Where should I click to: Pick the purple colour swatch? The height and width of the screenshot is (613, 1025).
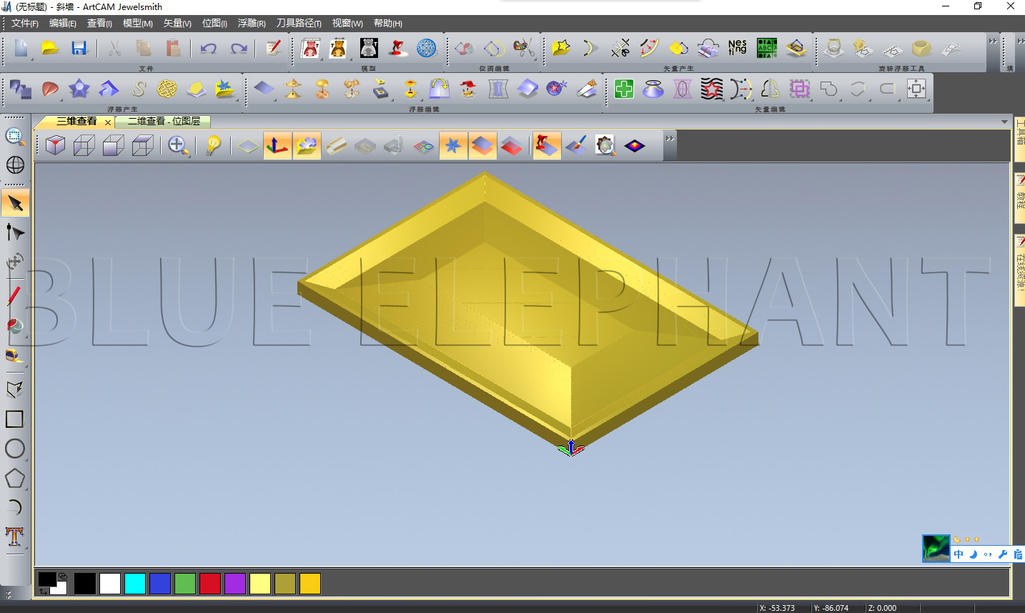235,583
